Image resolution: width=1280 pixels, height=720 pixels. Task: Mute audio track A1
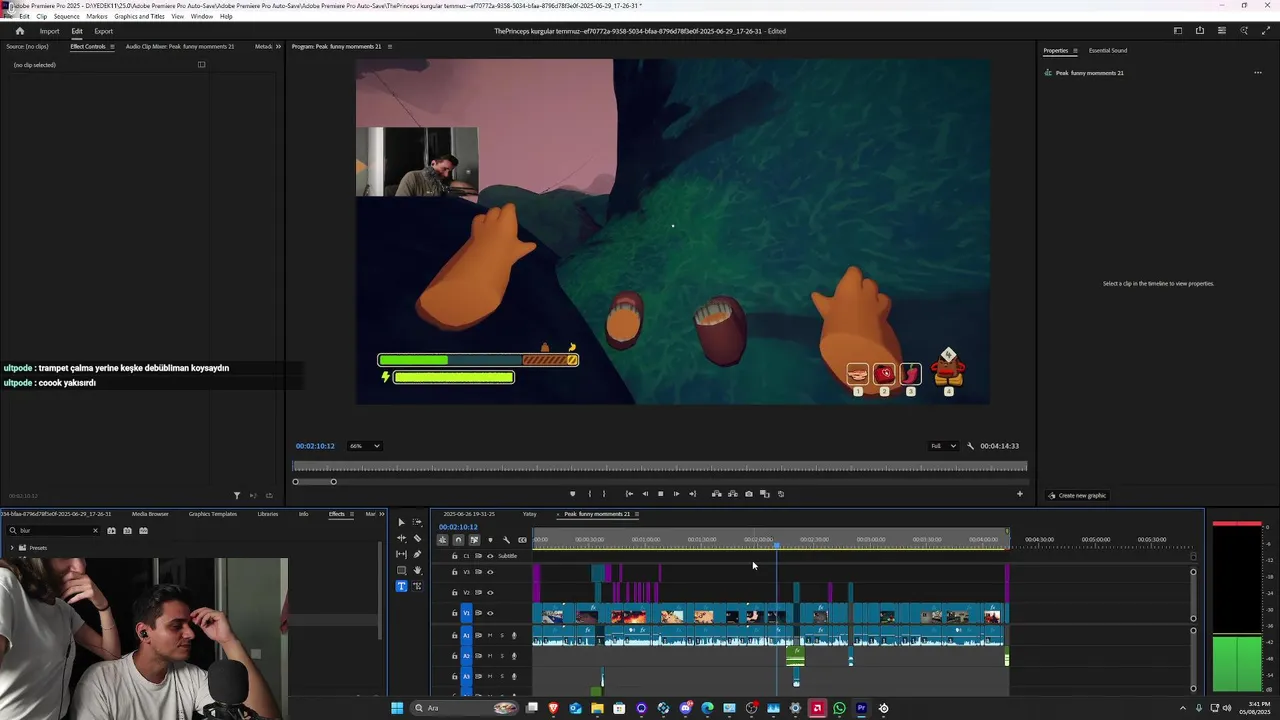click(x=490, y=635)
